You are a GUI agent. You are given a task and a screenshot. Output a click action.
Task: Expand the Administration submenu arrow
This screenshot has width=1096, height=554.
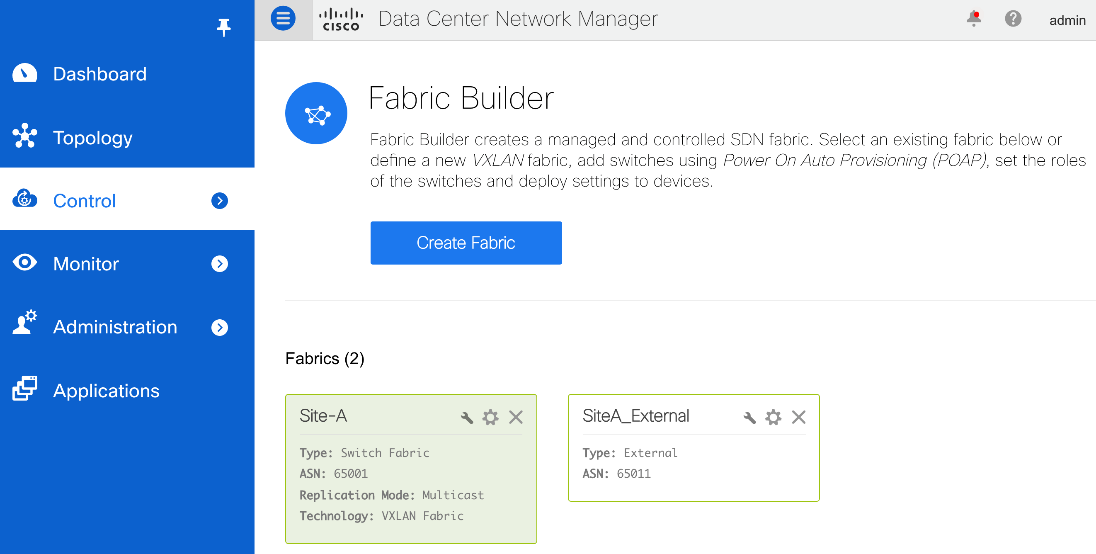tap(219, 328)
